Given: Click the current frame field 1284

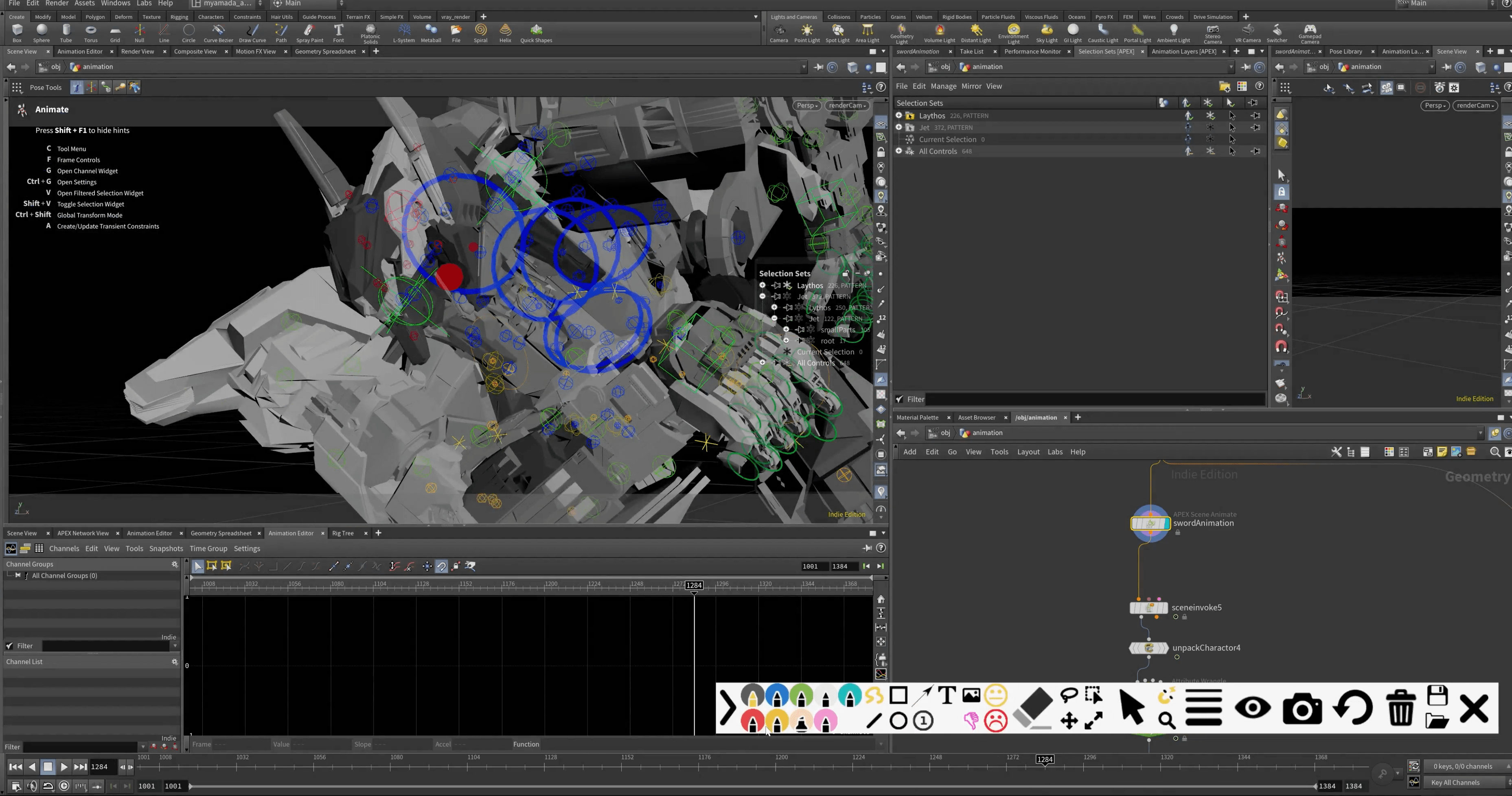Looking at the screenshot, I should click(x=103, y=767).
